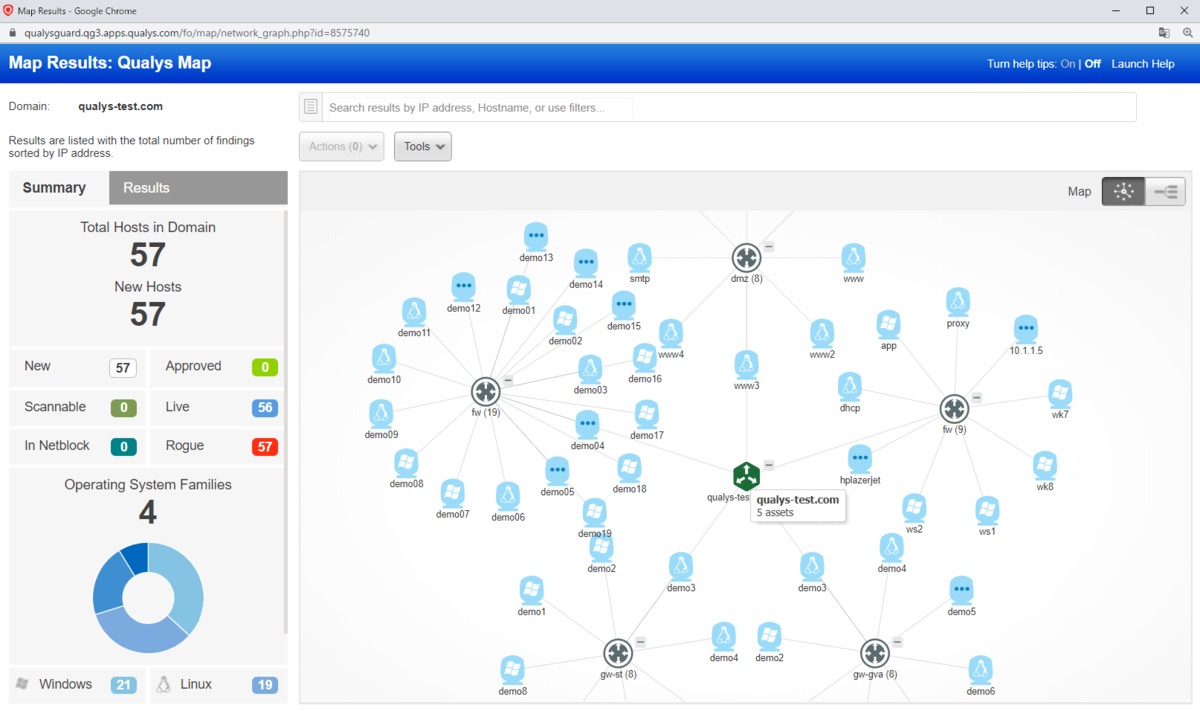This screenshot has height=711, width=1200.
Task: Select the www3 host icon
Action: [x=746, y=364]
